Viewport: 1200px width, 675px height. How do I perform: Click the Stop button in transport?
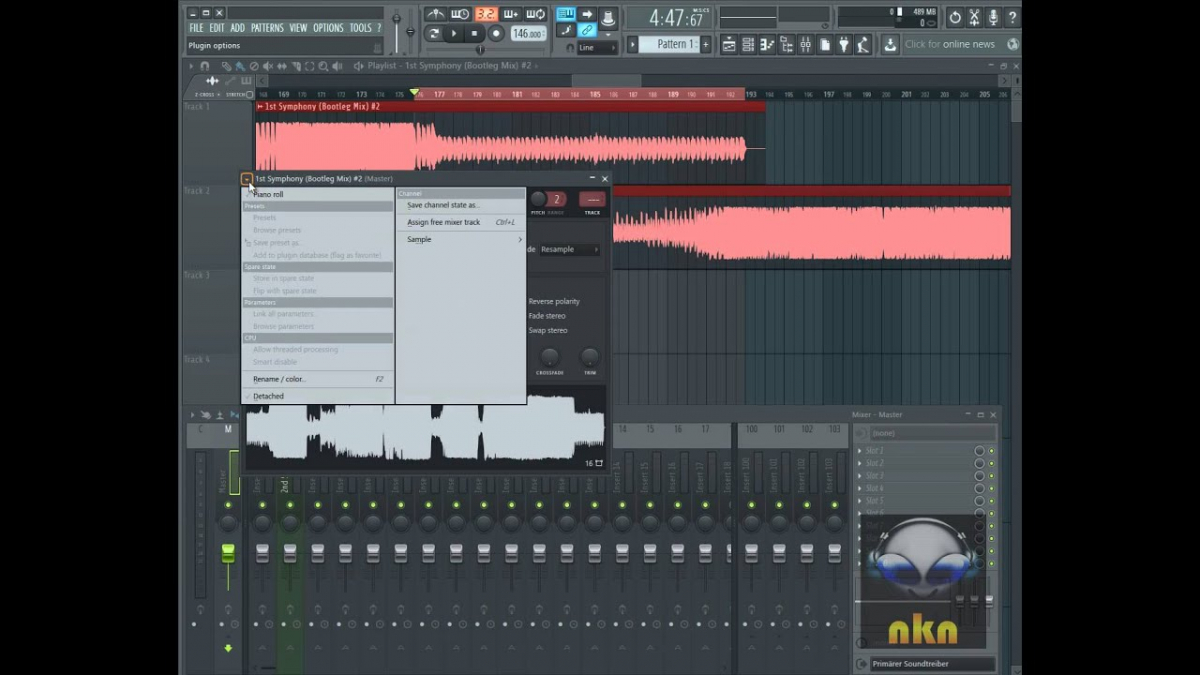474,34
